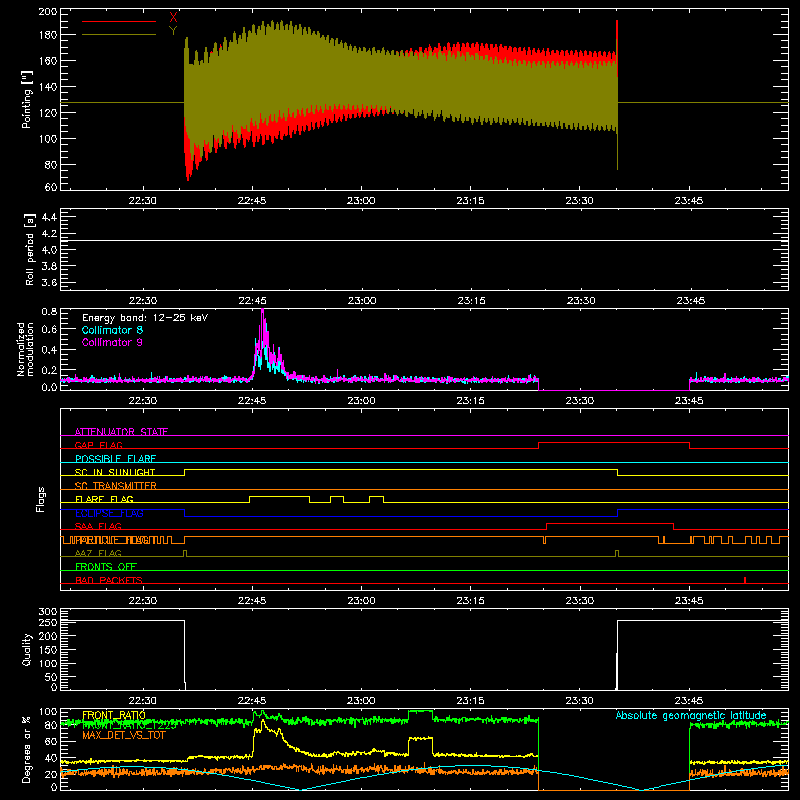
Task: Click the cyan 'Collimator 8' label
Action: [x=112, y=330]
